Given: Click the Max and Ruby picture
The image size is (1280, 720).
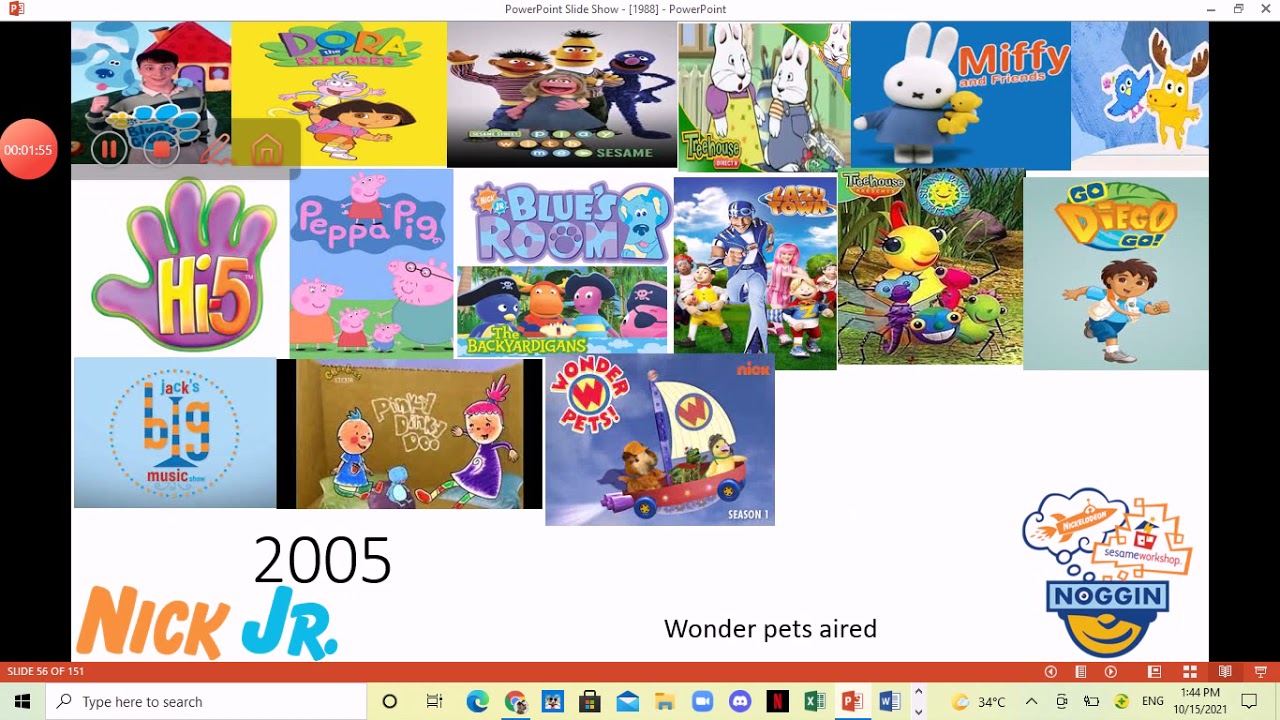Looking at the screenshot, I should 764,98.
